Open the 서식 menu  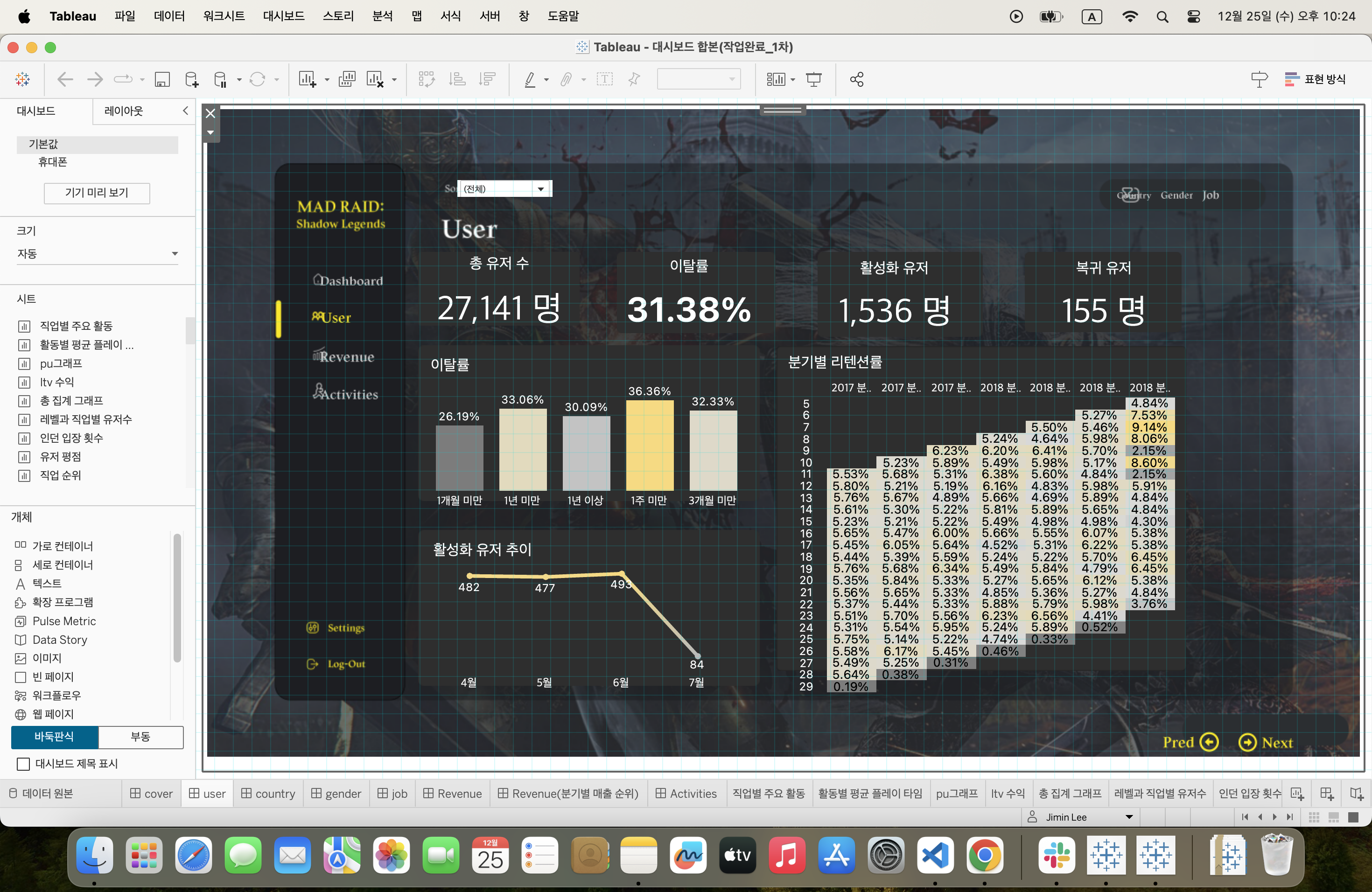pyautogui.click(x=450, y=16)
